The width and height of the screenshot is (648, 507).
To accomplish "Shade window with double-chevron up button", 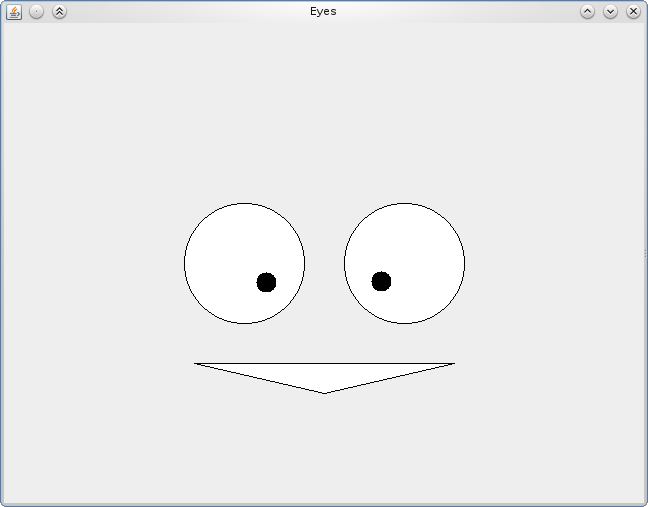I will [60, 12].
